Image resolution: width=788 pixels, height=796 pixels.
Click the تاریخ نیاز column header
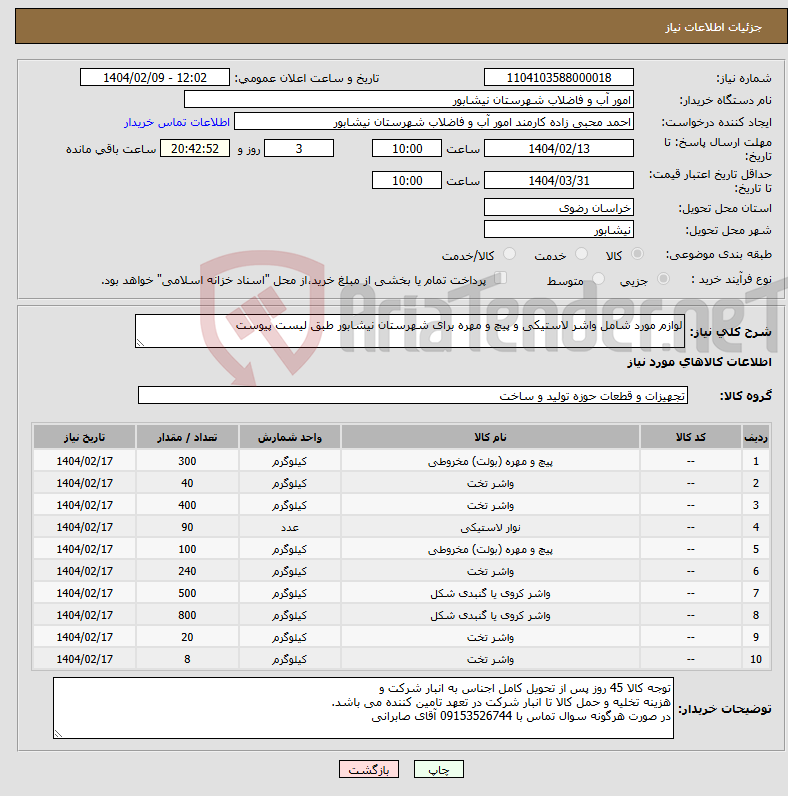(x=84, y=437)
